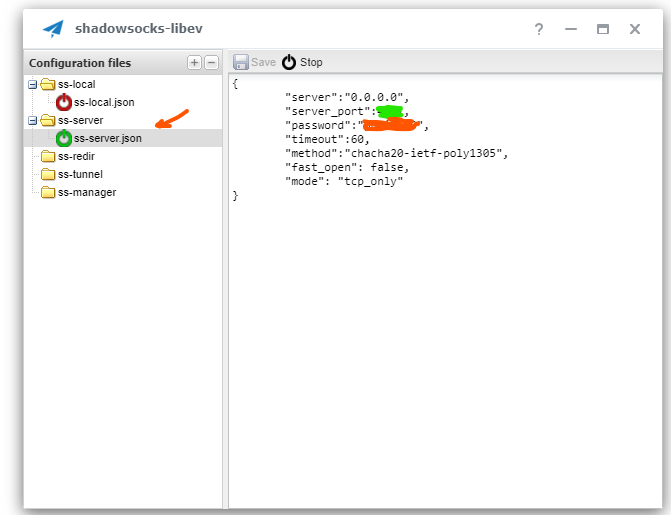The image size is (671, 515).
Task: Collapse the ss-local tree node
Action: [33, 84]
